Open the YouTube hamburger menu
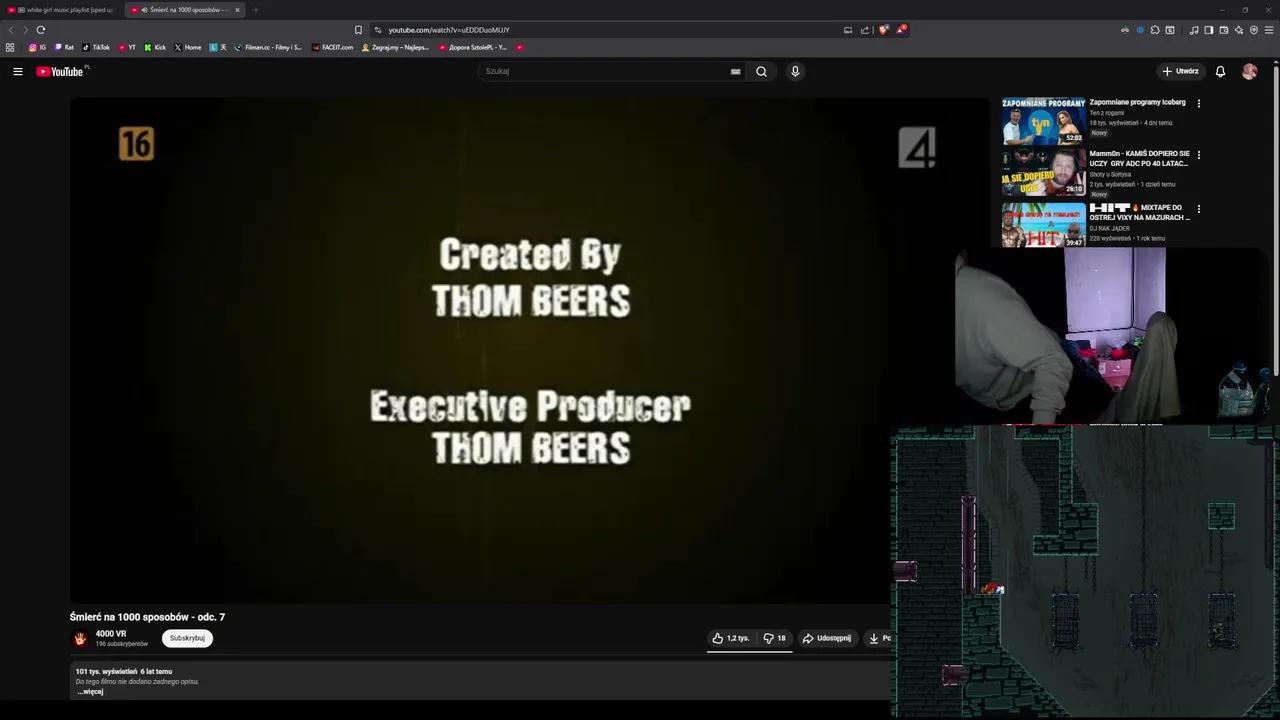The image size is (1280, 720). pyautogui.click(x=18, y=71)
